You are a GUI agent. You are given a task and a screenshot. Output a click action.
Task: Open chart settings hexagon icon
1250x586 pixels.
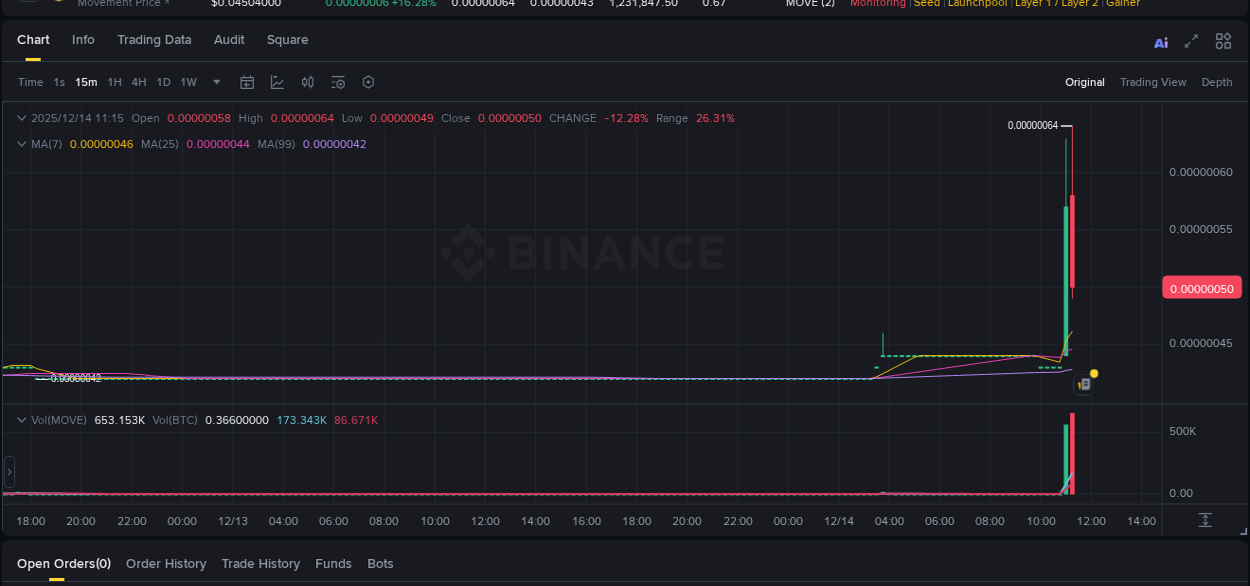(368, 82)
